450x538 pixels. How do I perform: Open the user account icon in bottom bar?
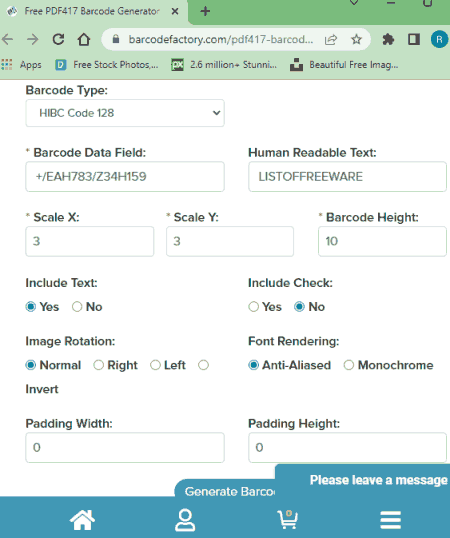[185, 520]
